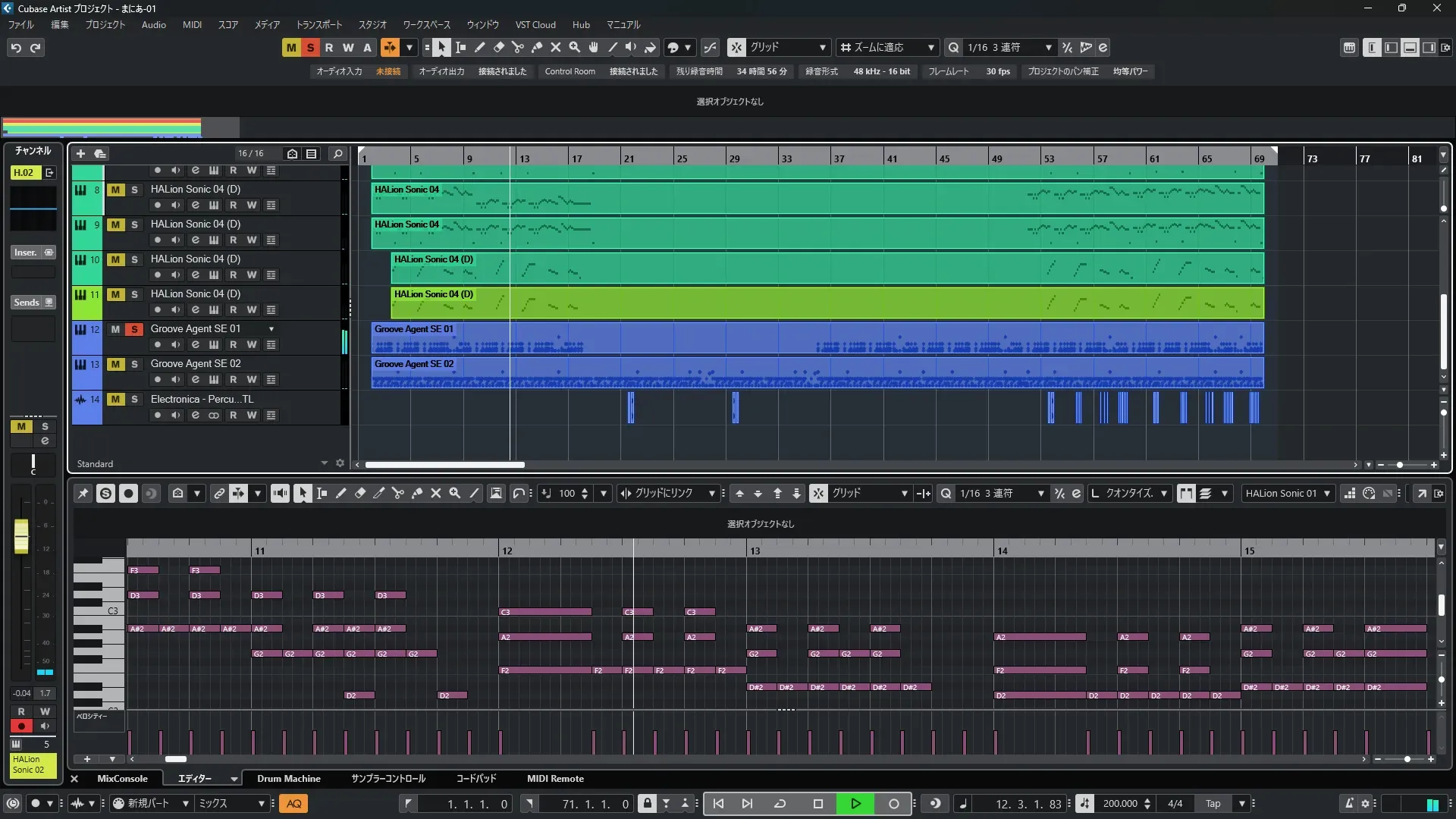
Task: Select the Draw pencil tool in key editor
Action: click(x=341, y=494)
